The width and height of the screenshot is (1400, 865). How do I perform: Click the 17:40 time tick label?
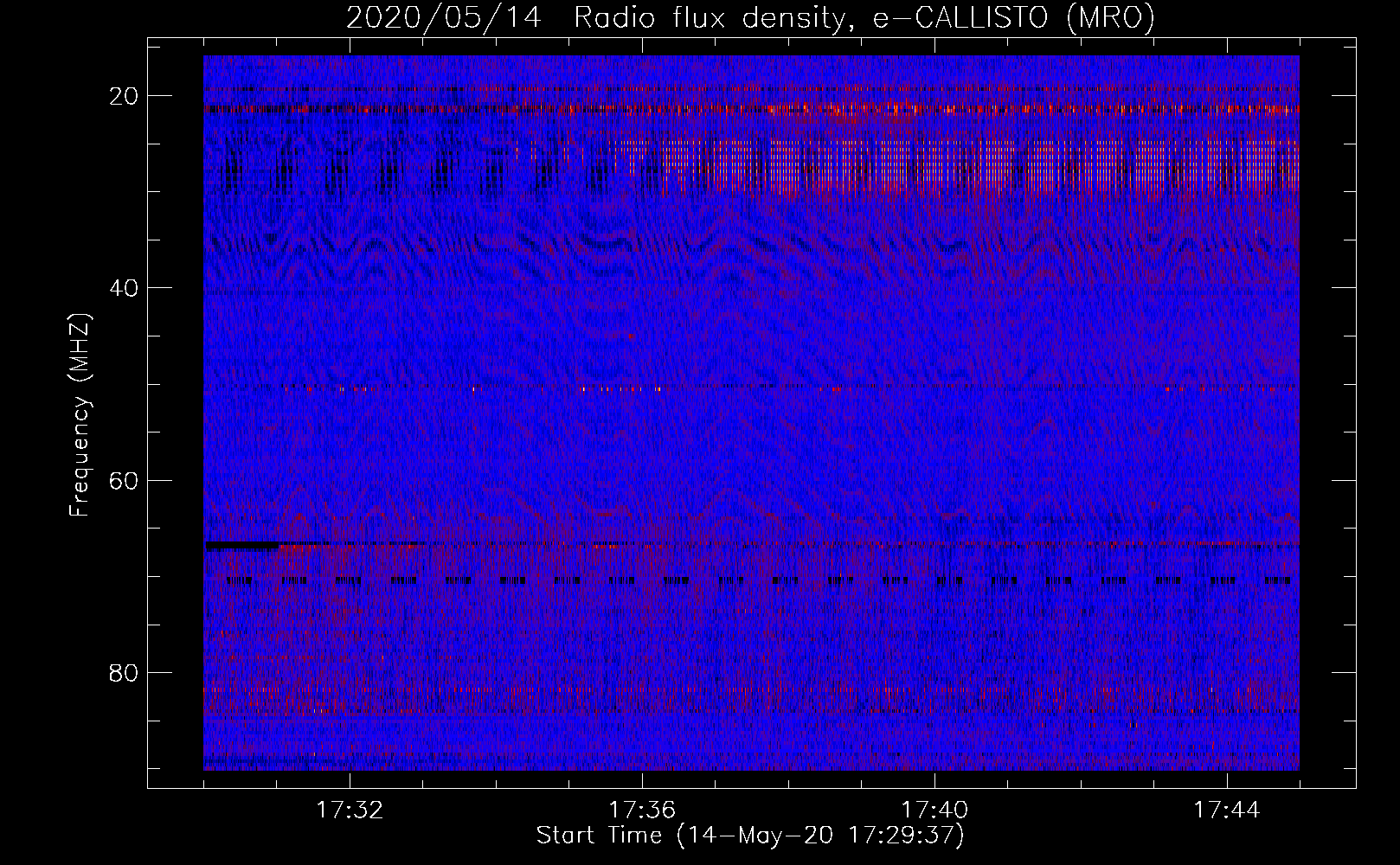pyautogui.click(x=934, y=811)
